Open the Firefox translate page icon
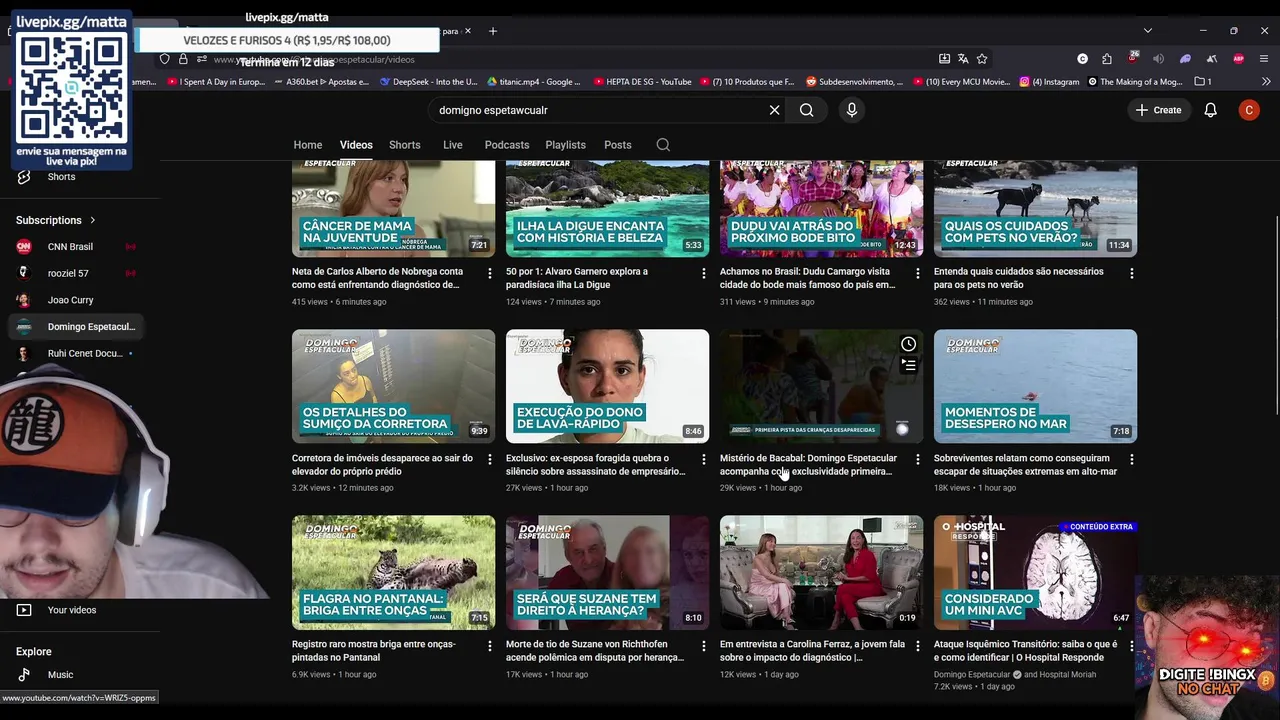This screenshot has height=720, width=1280. pyautogui.click(x=963, y=59)
